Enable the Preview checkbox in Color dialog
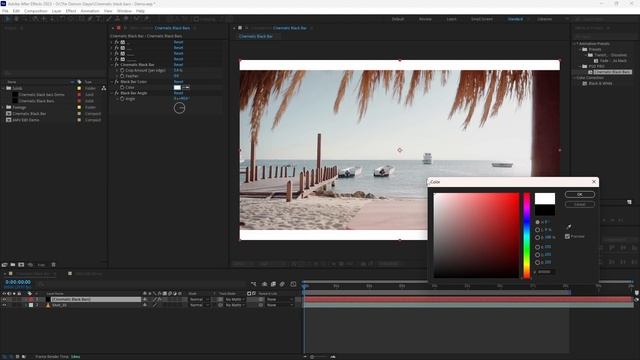 tap(567, 236)
